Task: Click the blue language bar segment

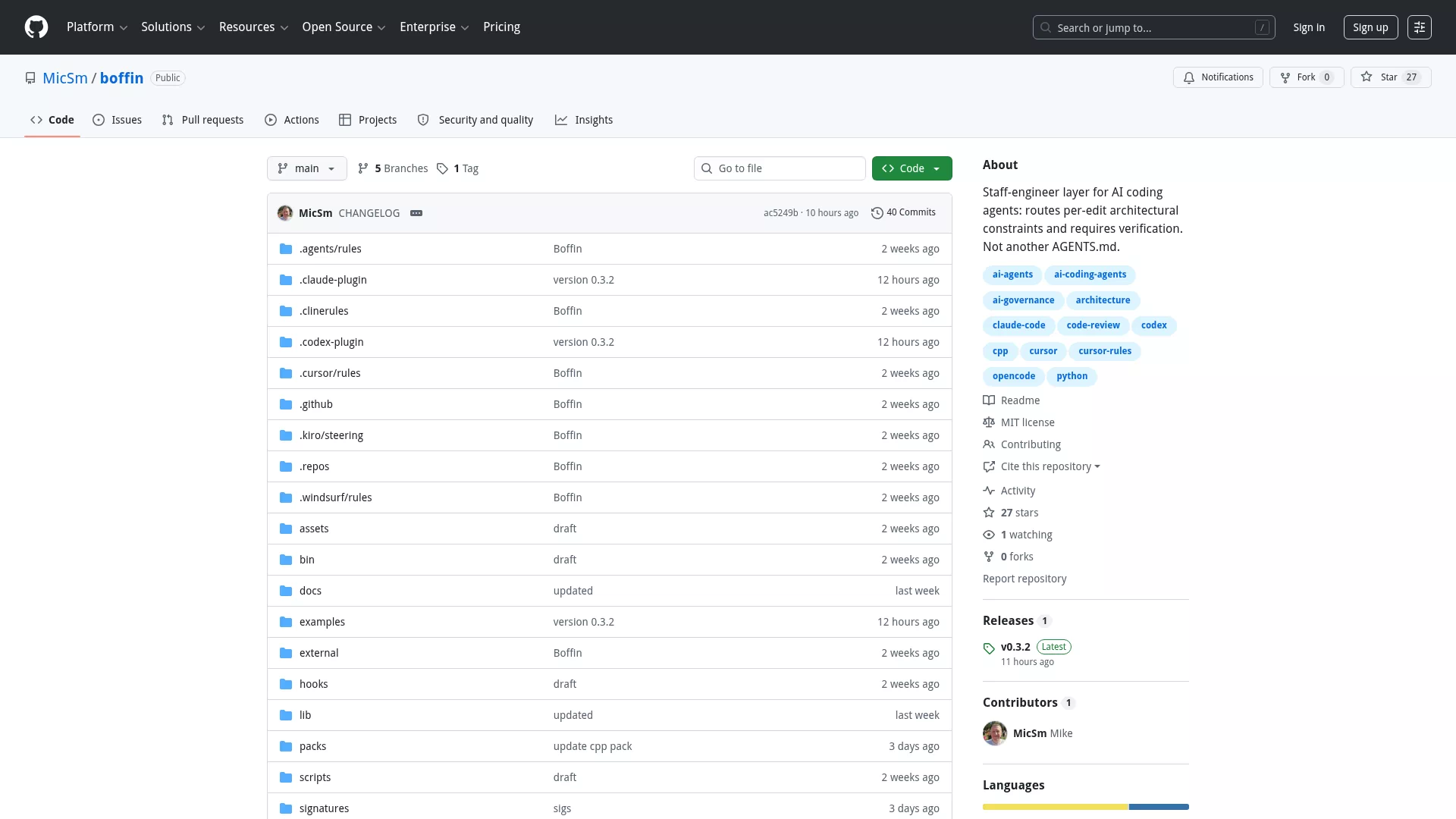Action: tap(1159, 807)
